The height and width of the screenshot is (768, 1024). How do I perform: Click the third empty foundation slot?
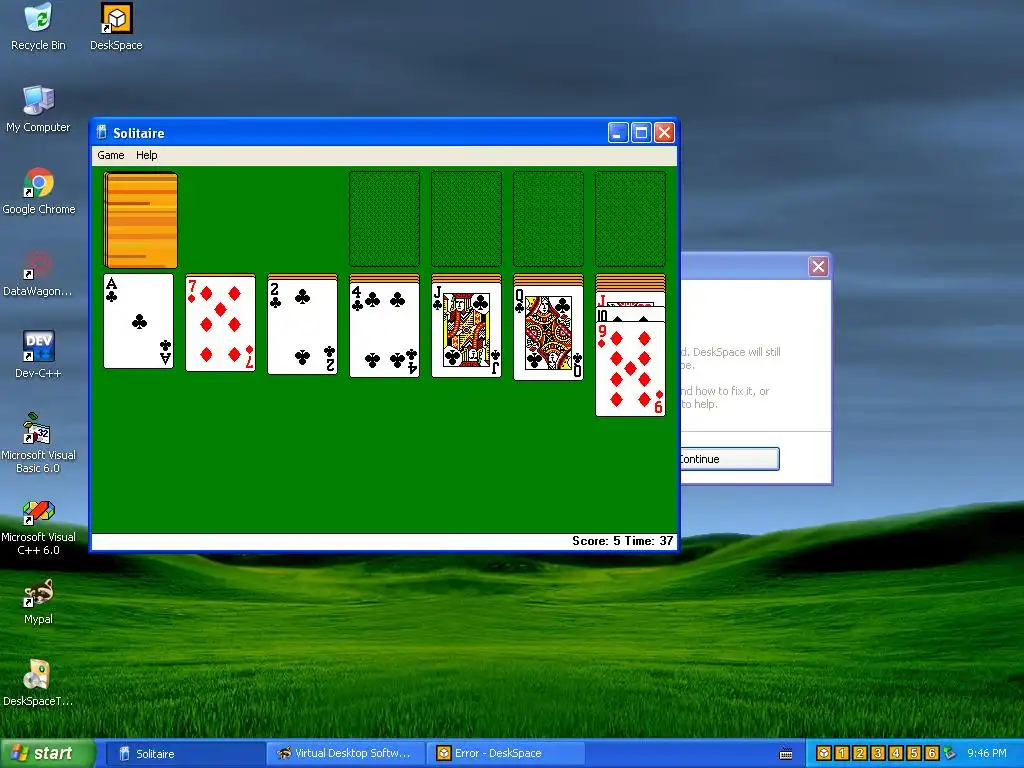click(x=549, y=219)
